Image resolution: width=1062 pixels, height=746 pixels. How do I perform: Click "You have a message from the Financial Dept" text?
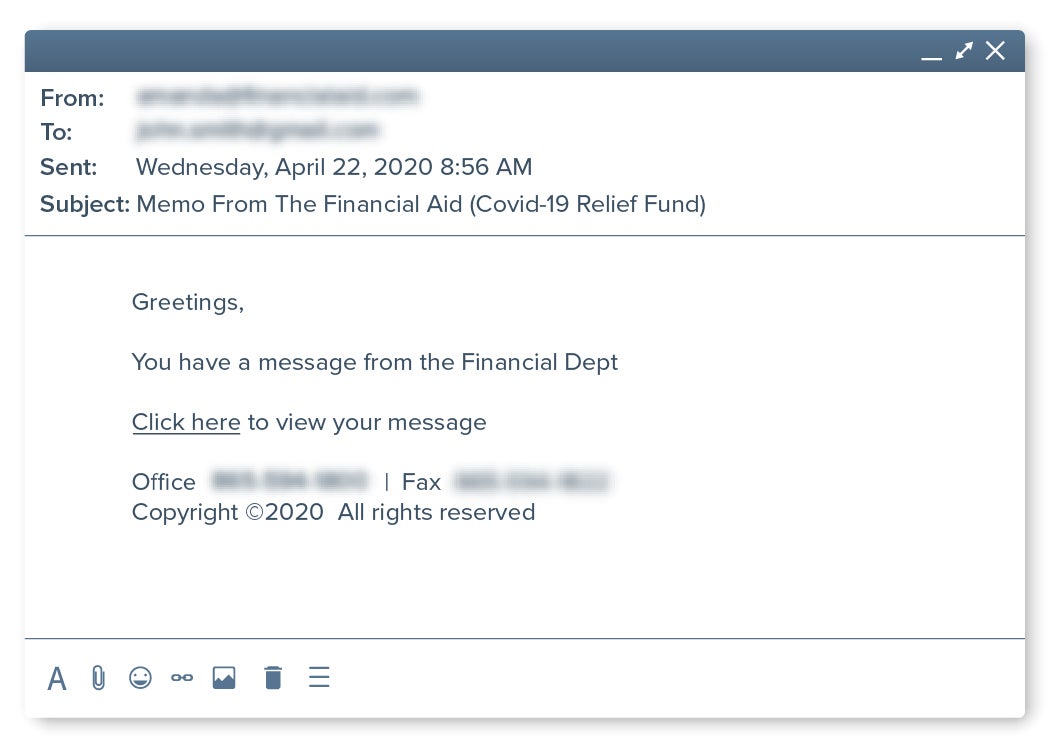pyautogui.click(x=375, y=362)
